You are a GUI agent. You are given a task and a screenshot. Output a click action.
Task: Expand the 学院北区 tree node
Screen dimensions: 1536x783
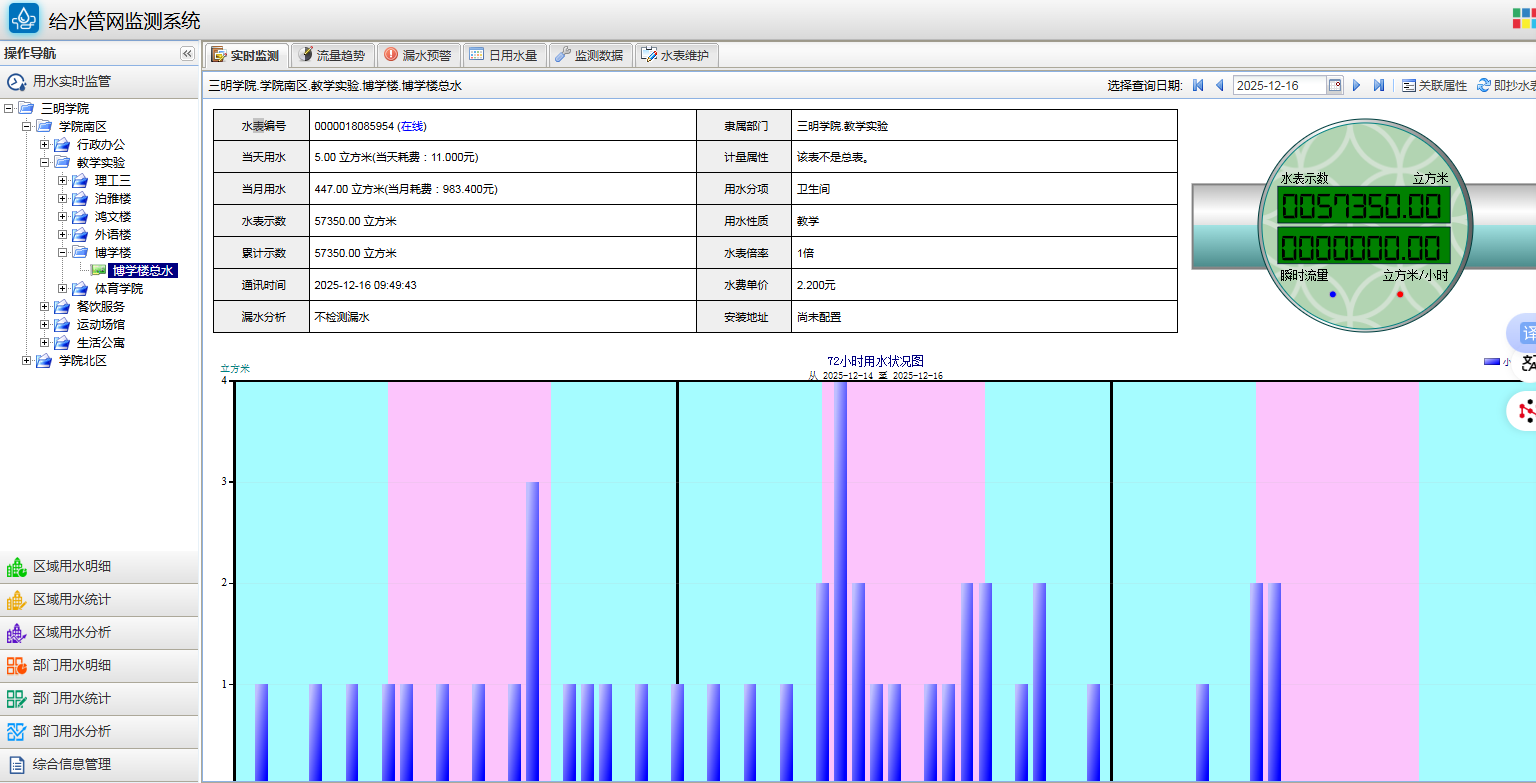27,361
